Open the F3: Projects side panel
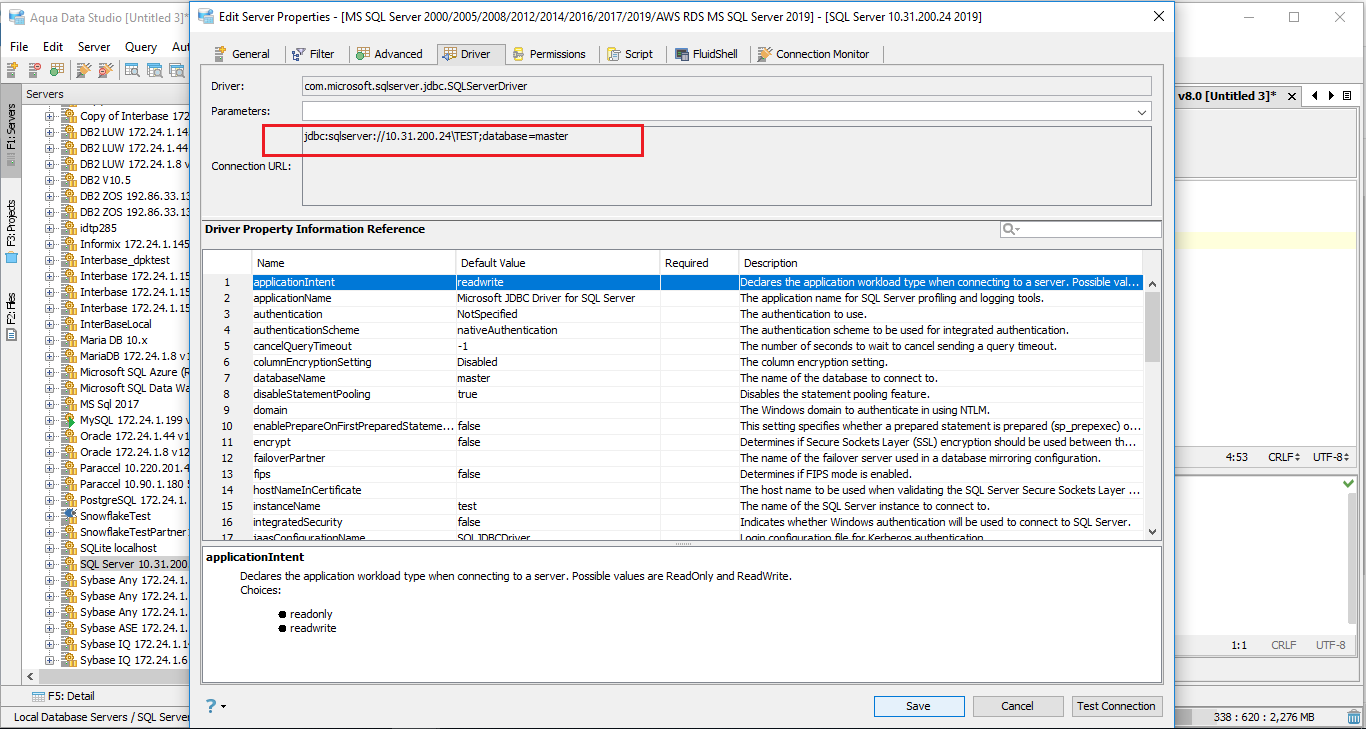The image size is (1366, 729). pos(11,231)
